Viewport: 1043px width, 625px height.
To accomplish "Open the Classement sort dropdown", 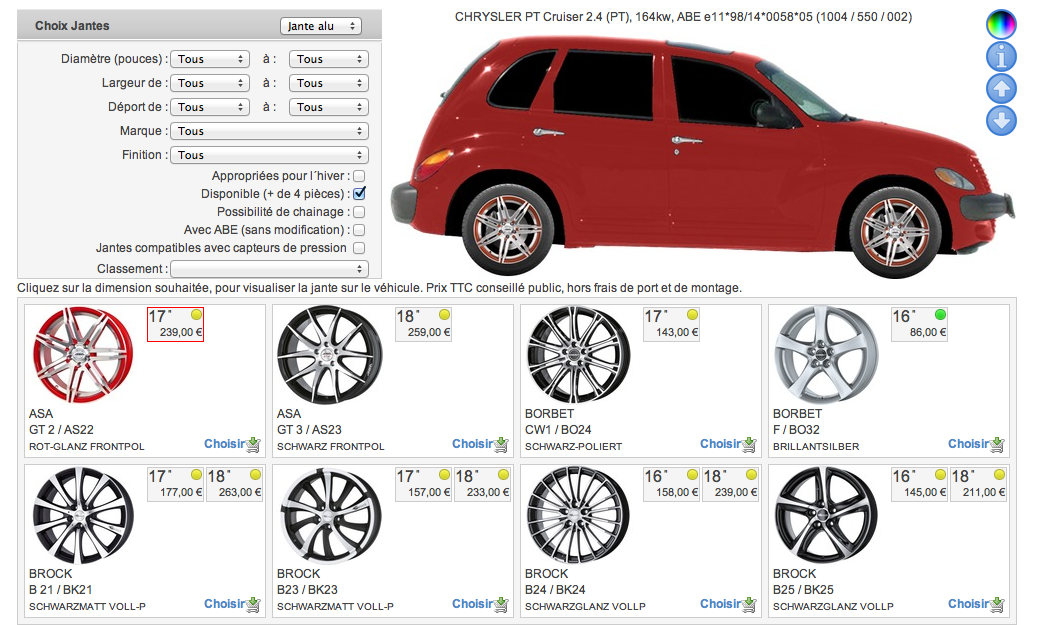I will tap(269, 269).
